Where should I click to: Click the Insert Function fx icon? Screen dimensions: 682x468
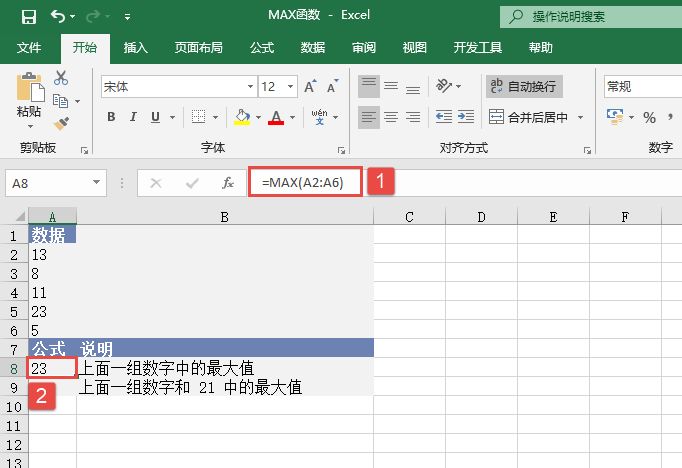coord(228,183)
